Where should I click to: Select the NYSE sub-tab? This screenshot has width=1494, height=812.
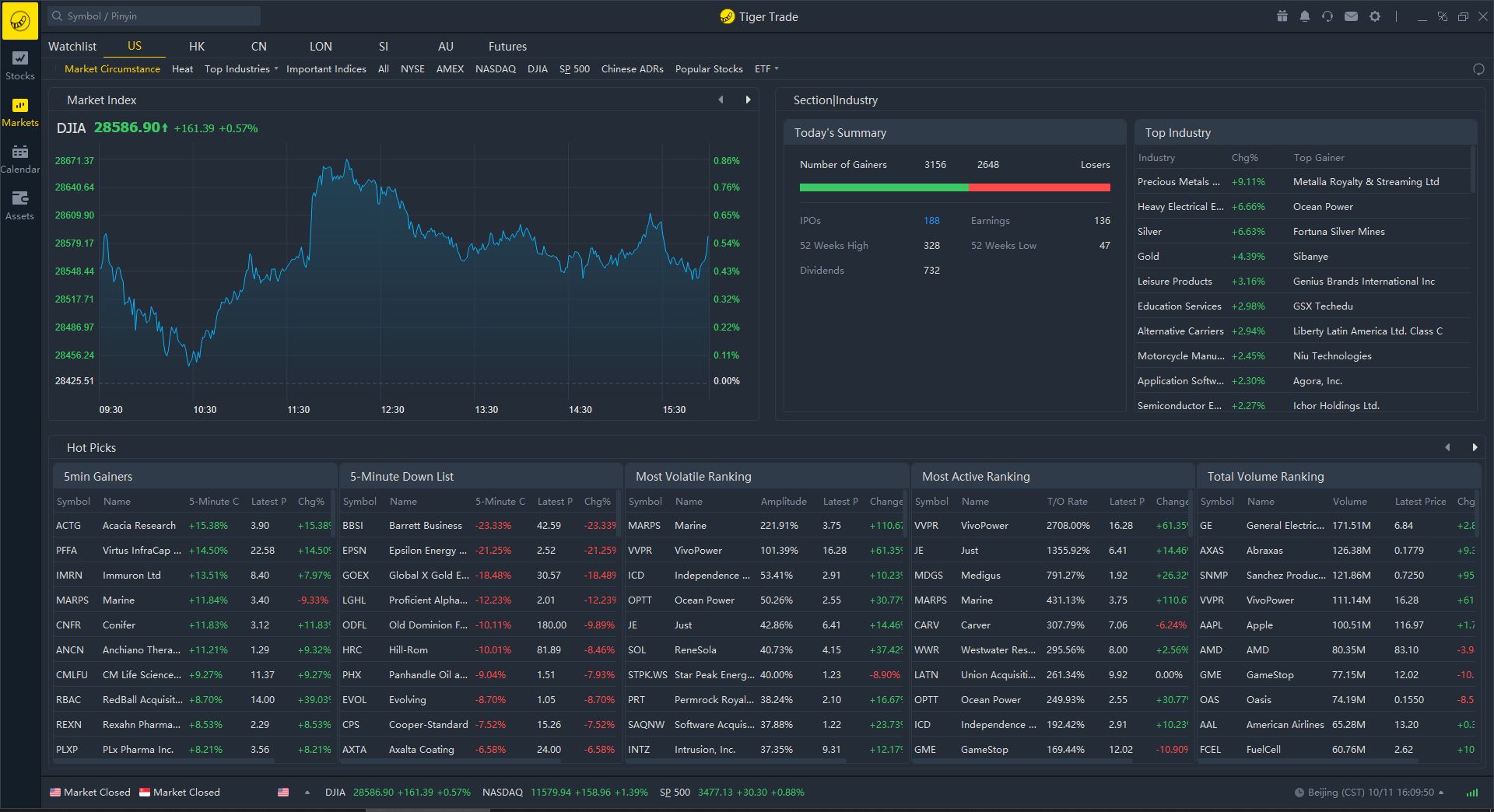click(x=412, y=69)
